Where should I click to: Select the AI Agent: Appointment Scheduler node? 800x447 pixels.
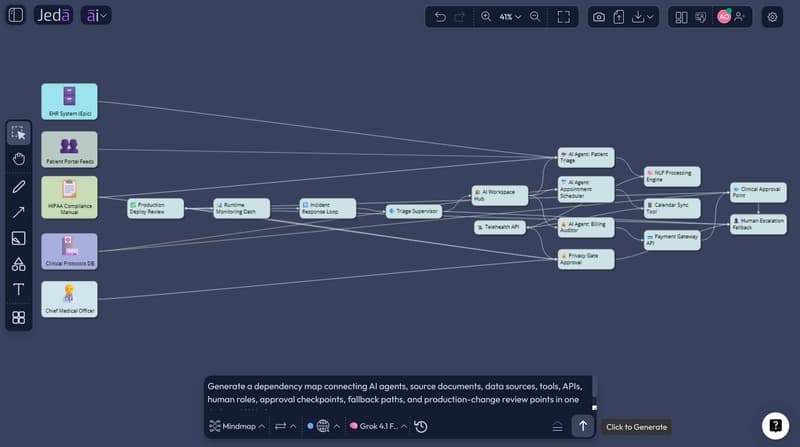click(586, 189)
